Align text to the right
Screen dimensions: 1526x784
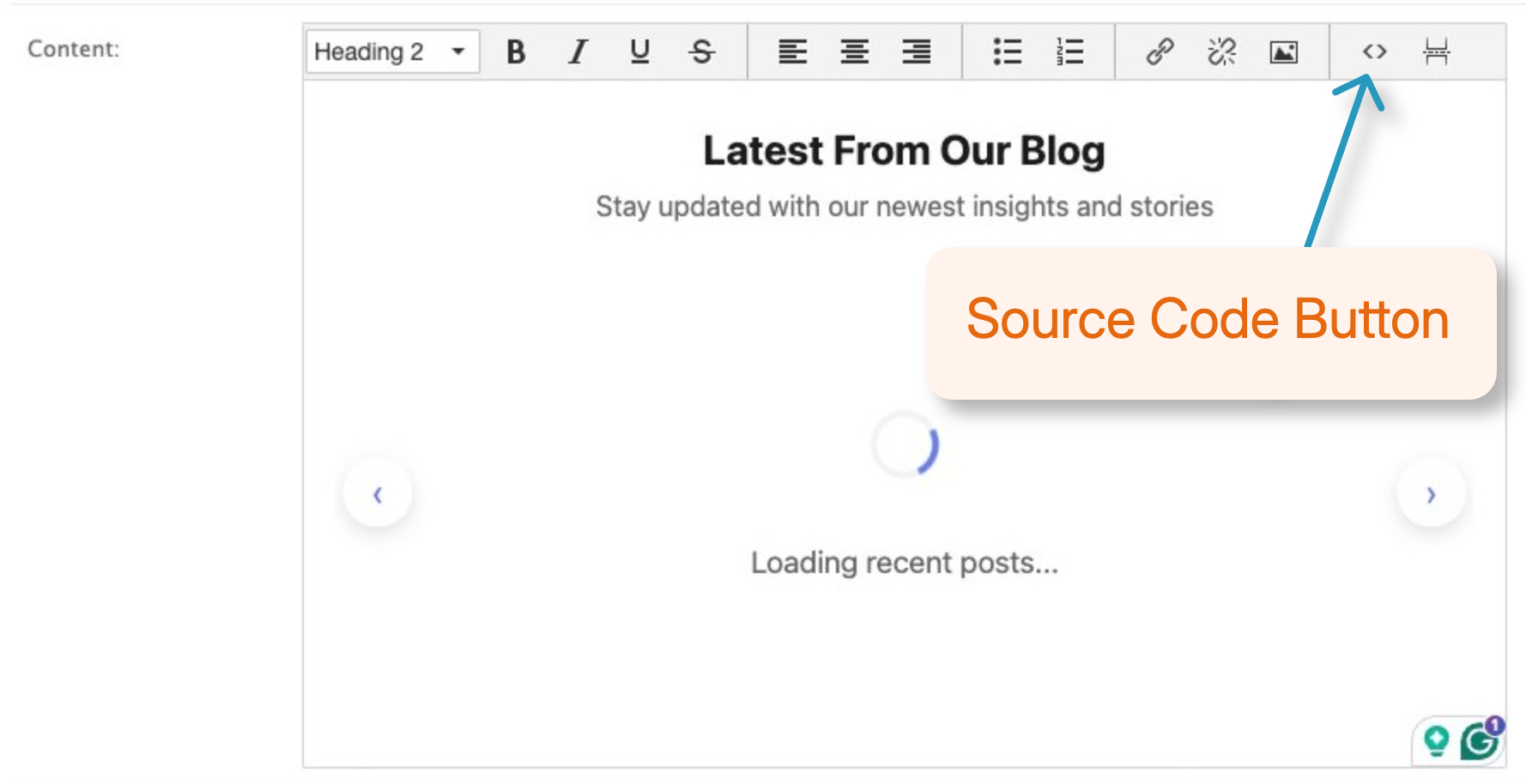(915, 51)
